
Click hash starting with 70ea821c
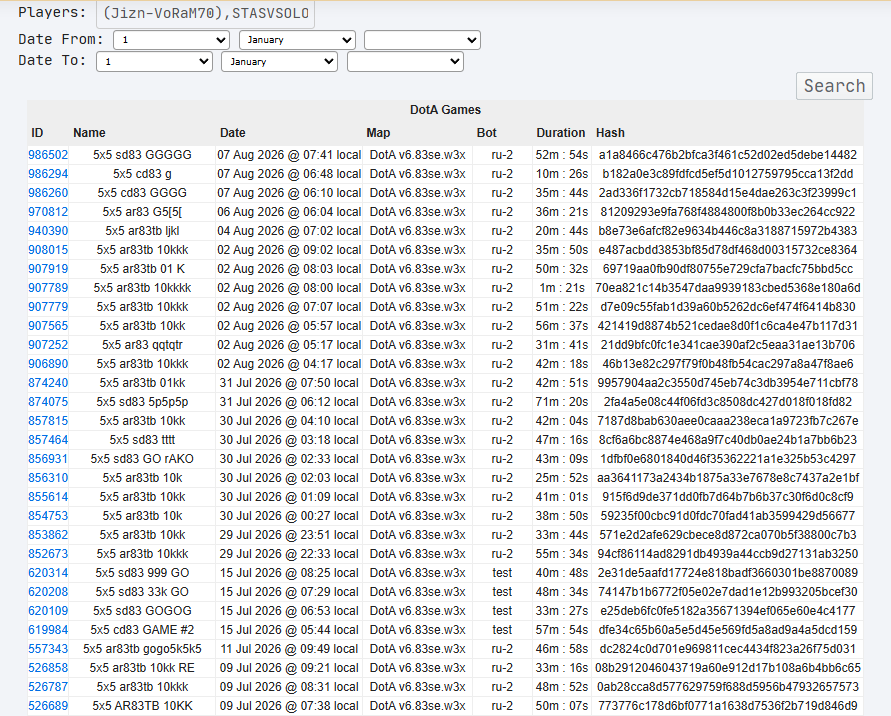click(x=727, y=288)
